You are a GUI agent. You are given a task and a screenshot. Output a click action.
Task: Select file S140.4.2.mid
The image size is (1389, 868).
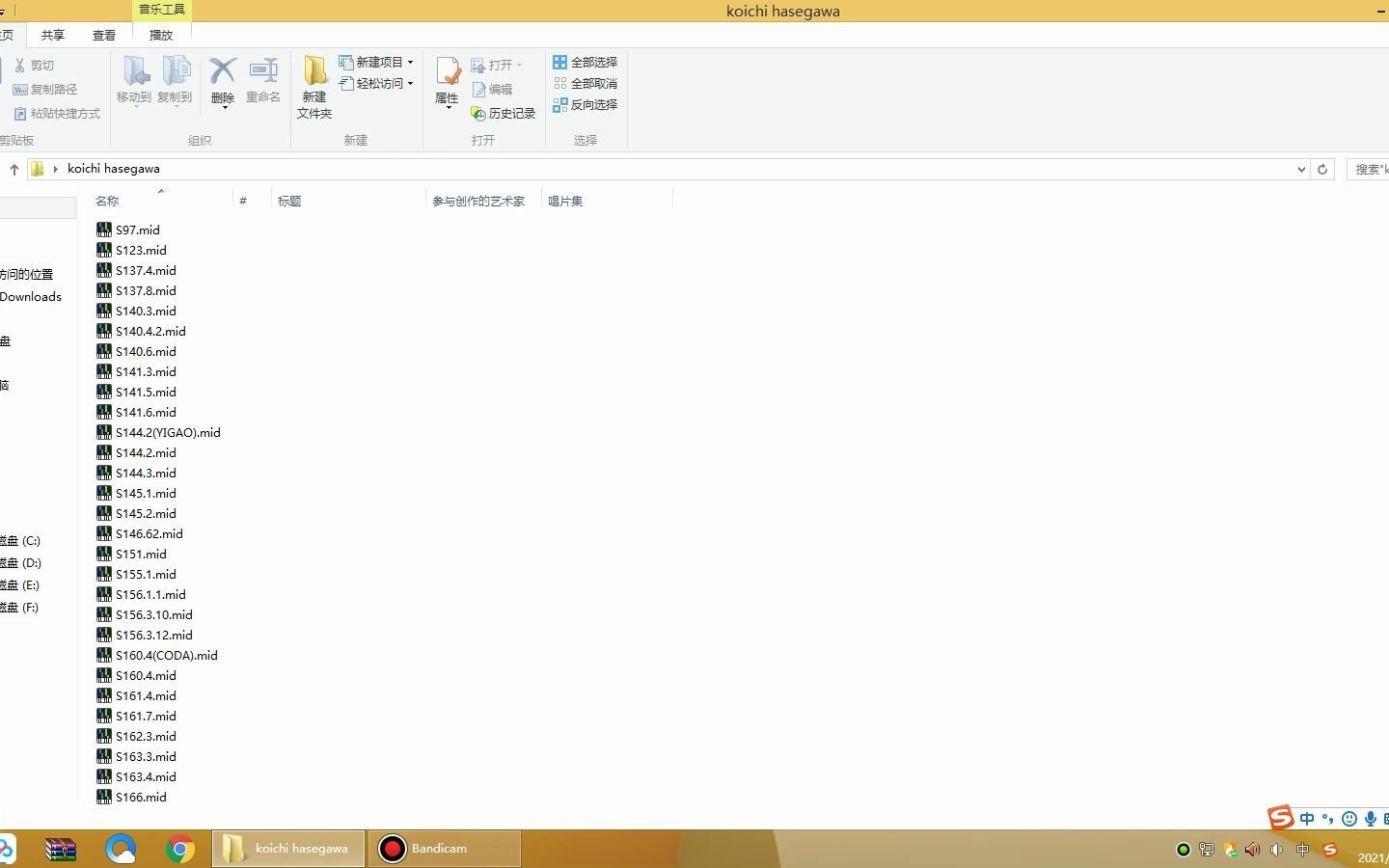click(x=141, y=331)
